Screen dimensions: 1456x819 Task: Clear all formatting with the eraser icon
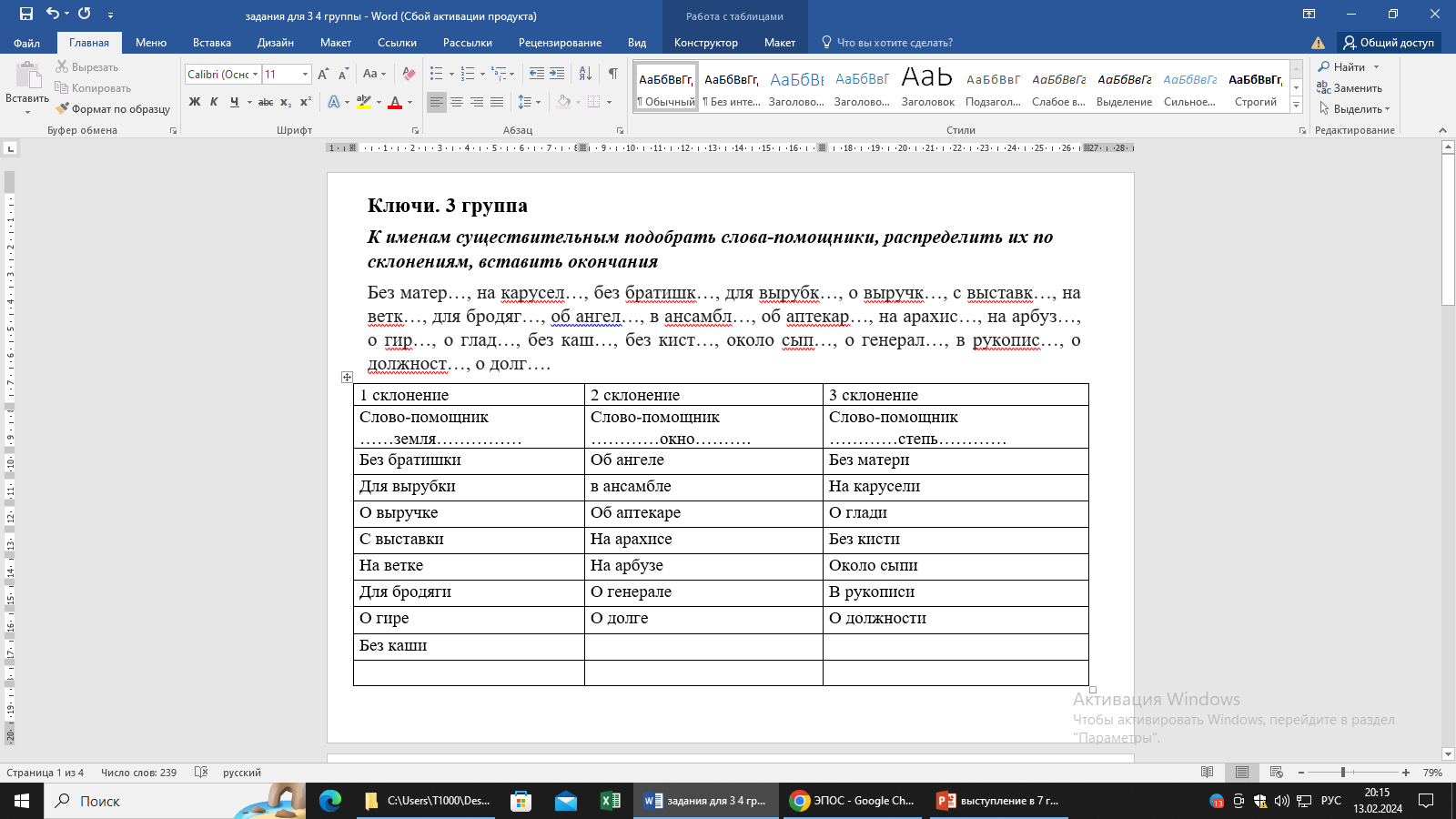point(409,74)
